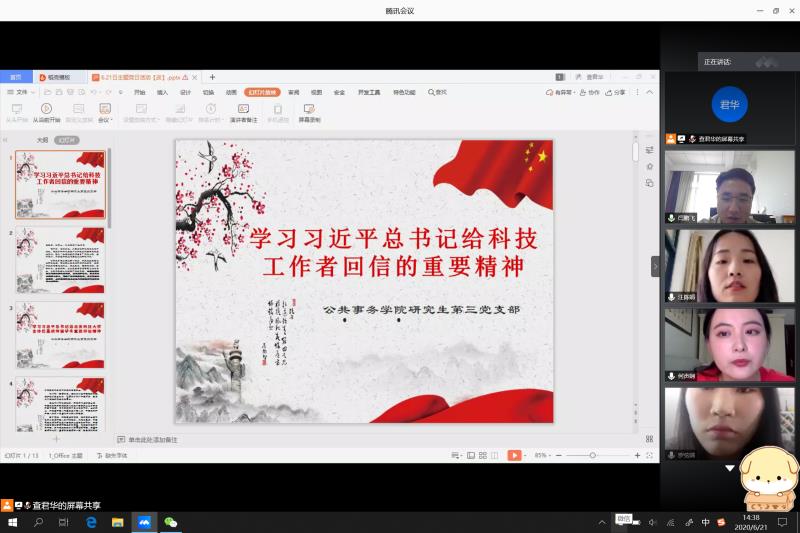
Task: Toggle the 大纲 outline view in left panel
Action: coord(42,140)
